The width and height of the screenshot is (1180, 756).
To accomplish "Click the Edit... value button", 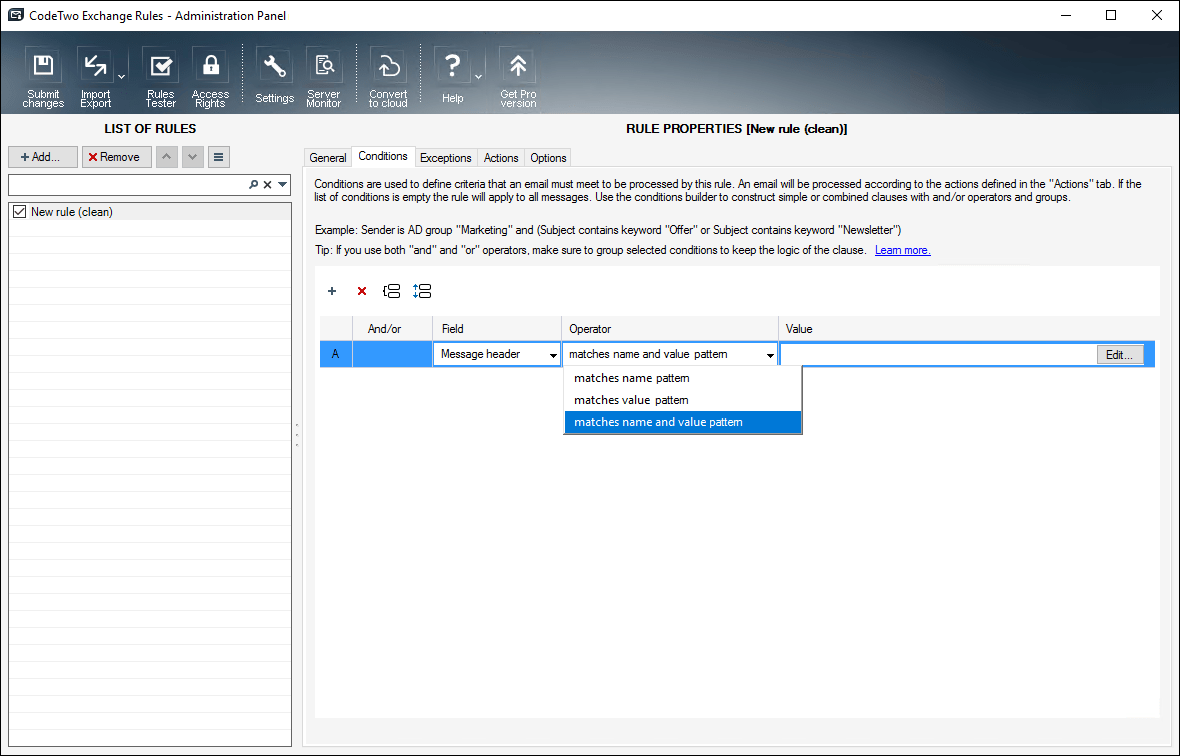I will (x=1120, y=355).
